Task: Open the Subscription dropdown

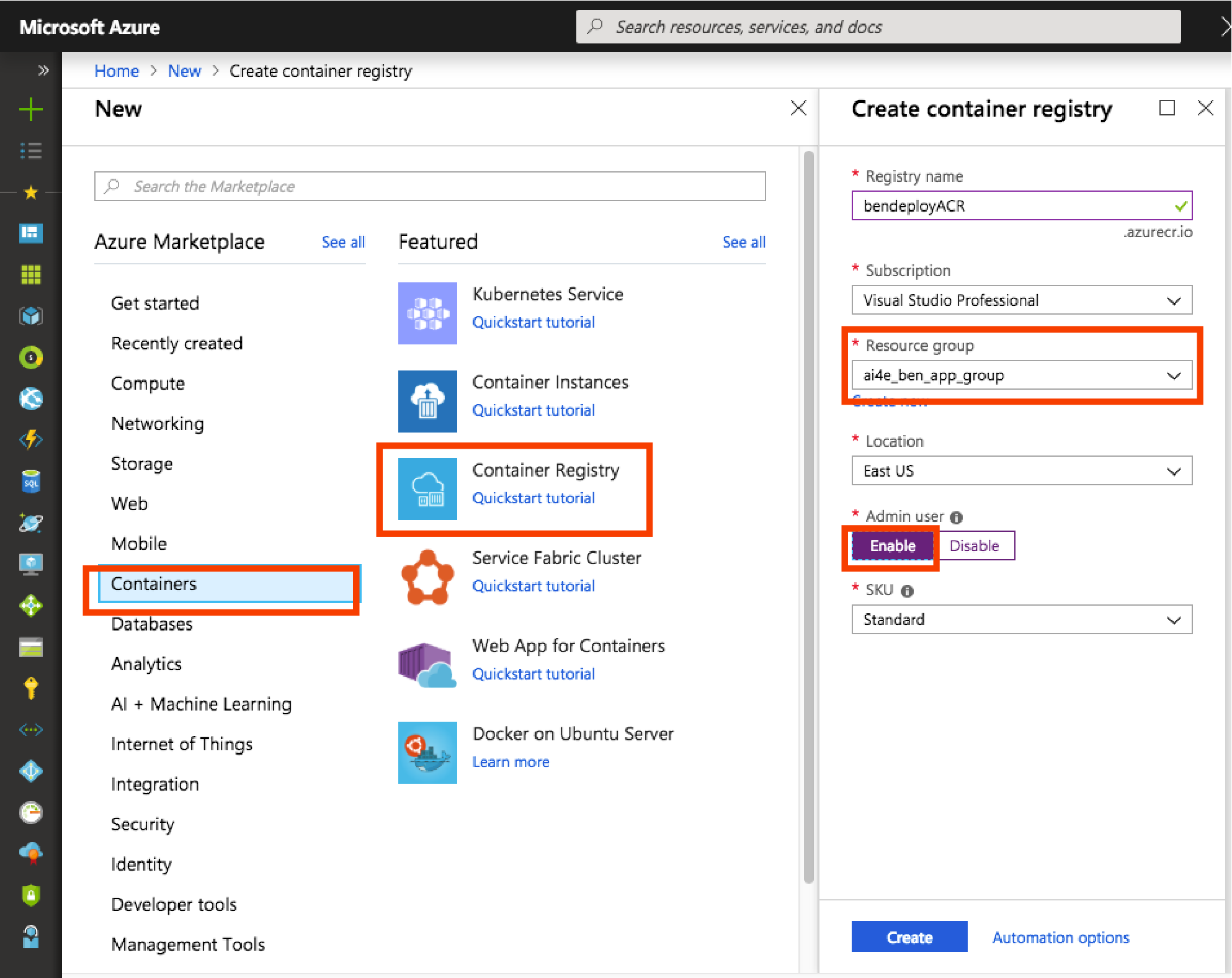Action: 1021,300
